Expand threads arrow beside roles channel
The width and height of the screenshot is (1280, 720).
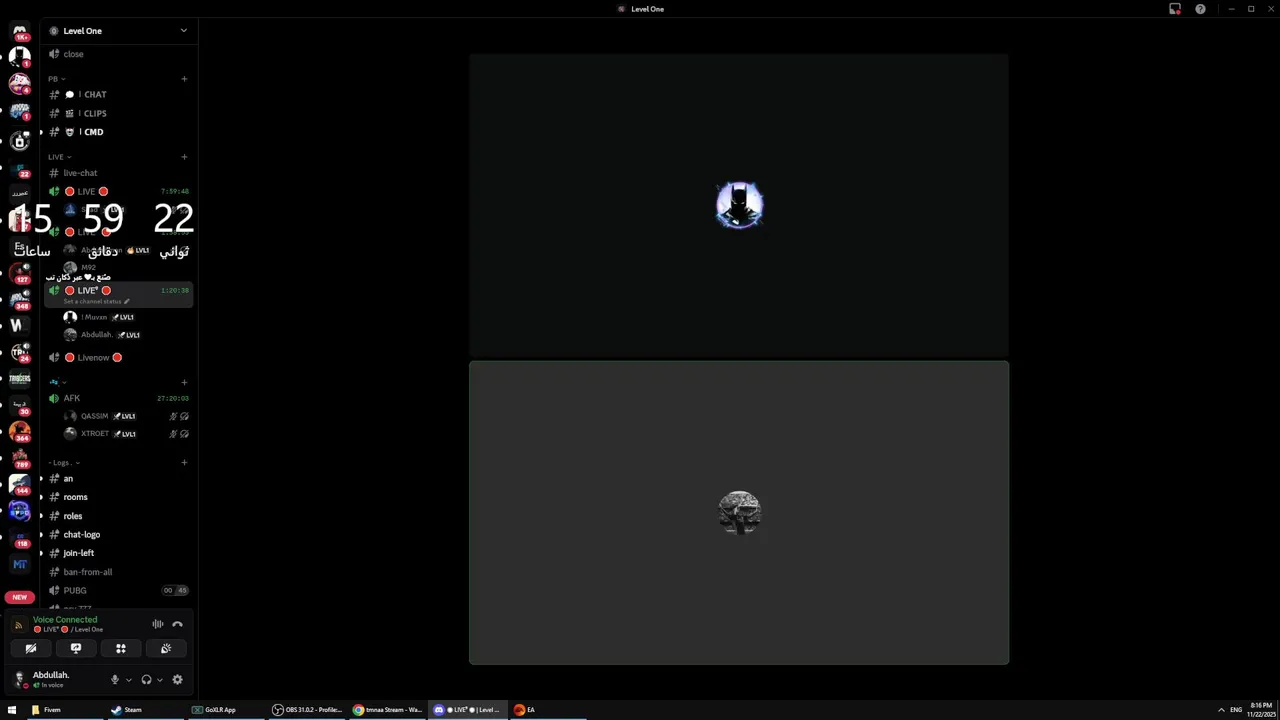41,516
